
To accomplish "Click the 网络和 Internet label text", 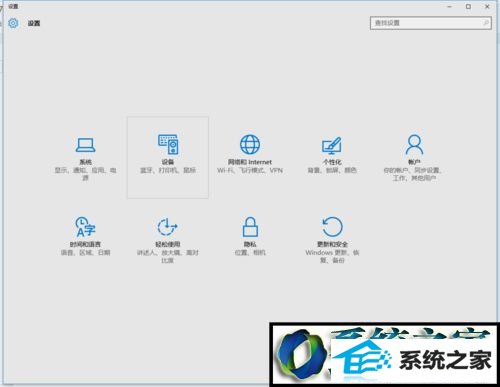I will [x=250, y=162].
